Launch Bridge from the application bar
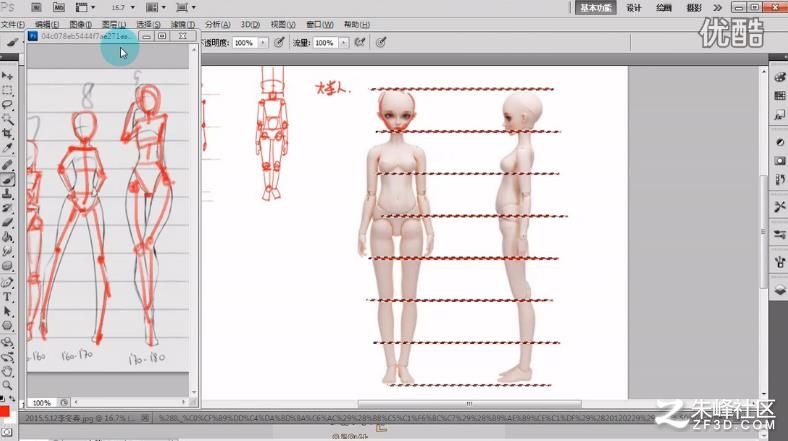Image resolution: width=788 pixels, height=441 pixels. point(36,8)
